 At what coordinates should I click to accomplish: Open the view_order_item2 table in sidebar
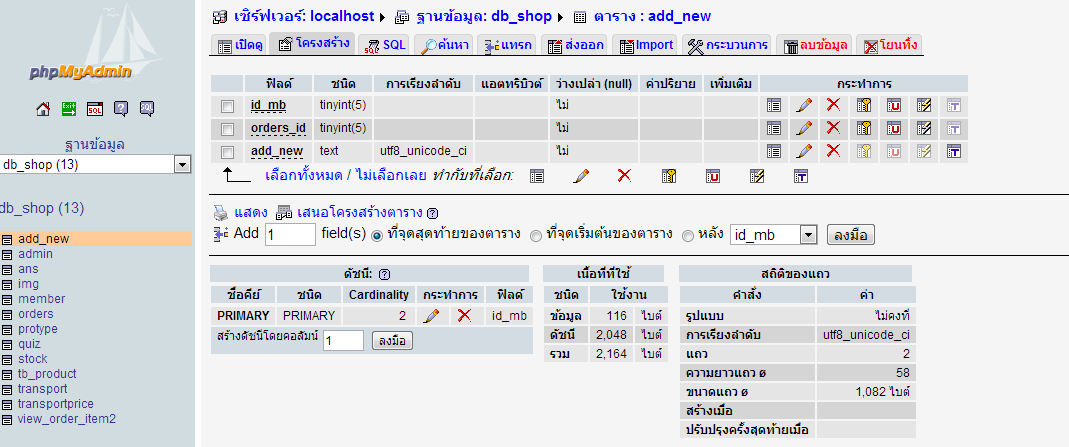[67, 419]
